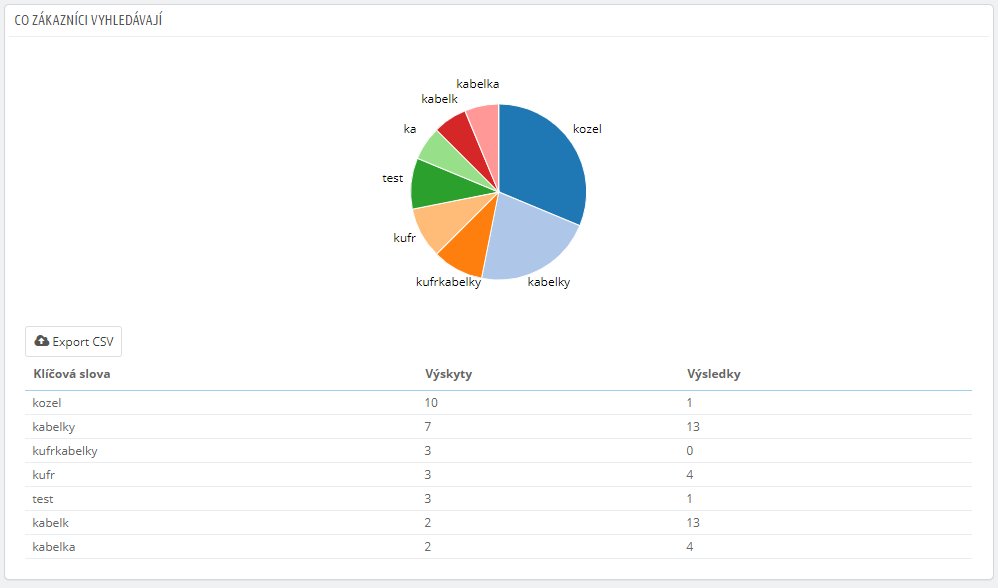Select the "kufr" keyword in the table

click(43, 475)
